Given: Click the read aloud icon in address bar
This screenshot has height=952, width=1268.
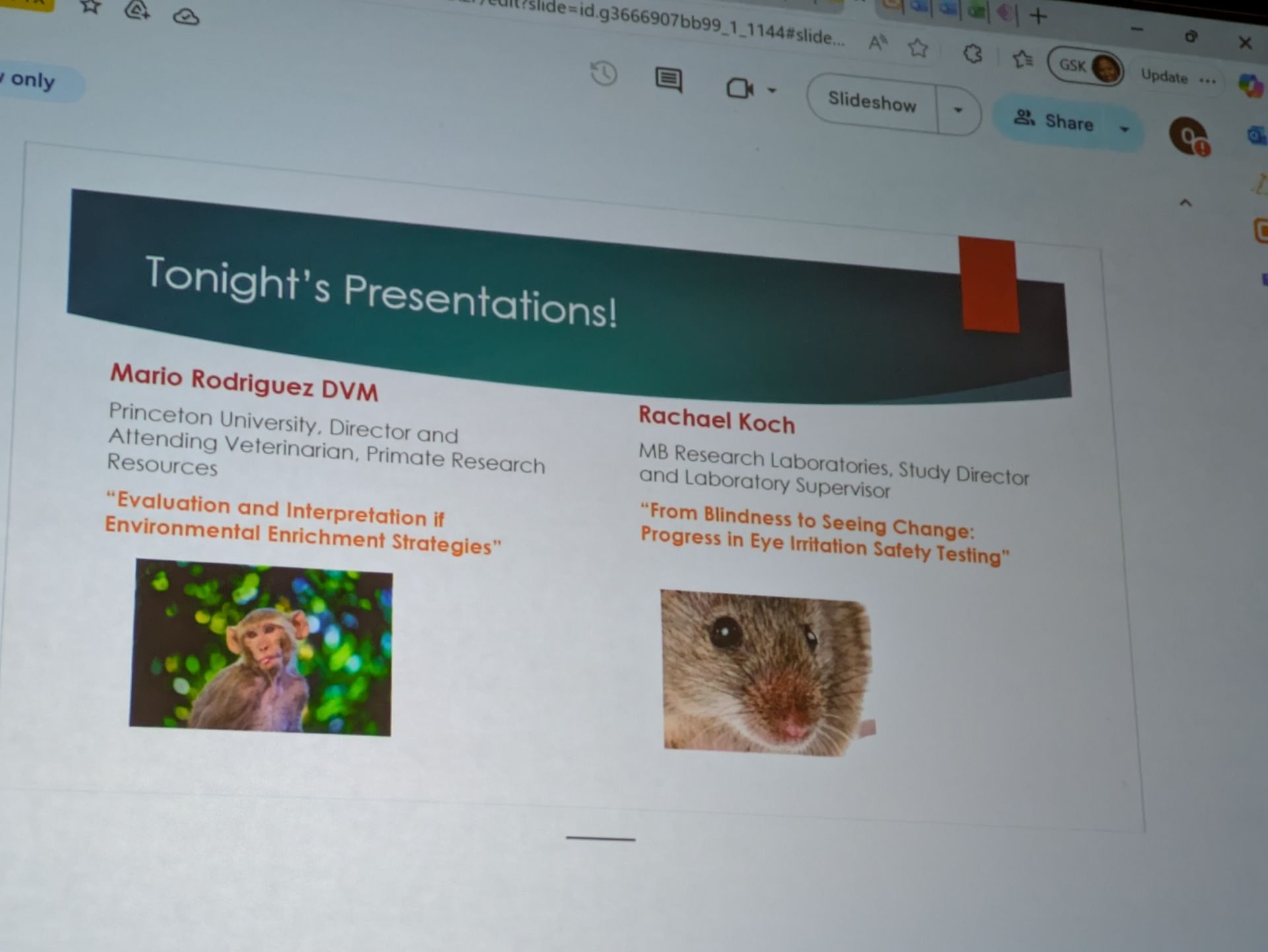Looking at the screenshot, I should pyautogui.click(x=876, y=44).
